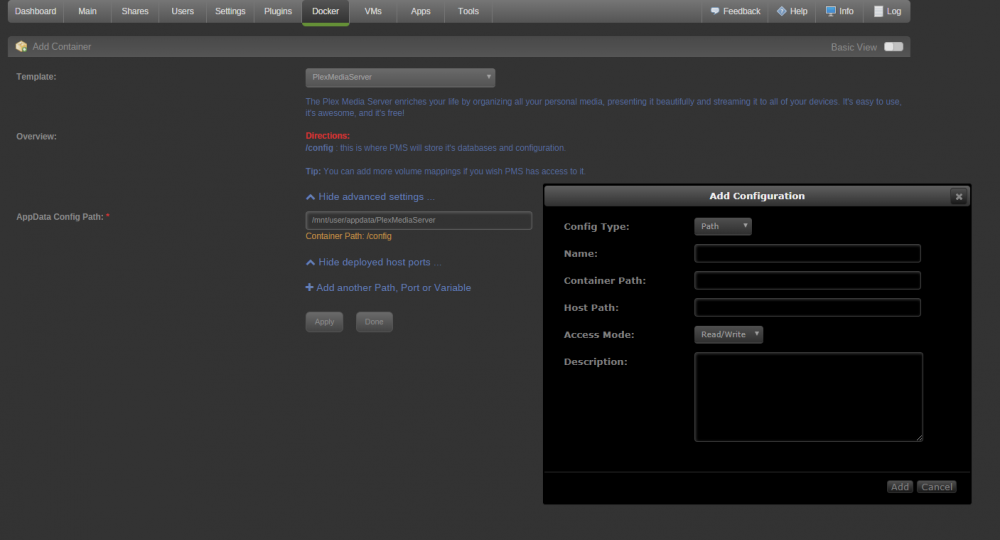Click the Help diamond icon
This screenshot has width=1000, height=540.
tap(781, 11)
